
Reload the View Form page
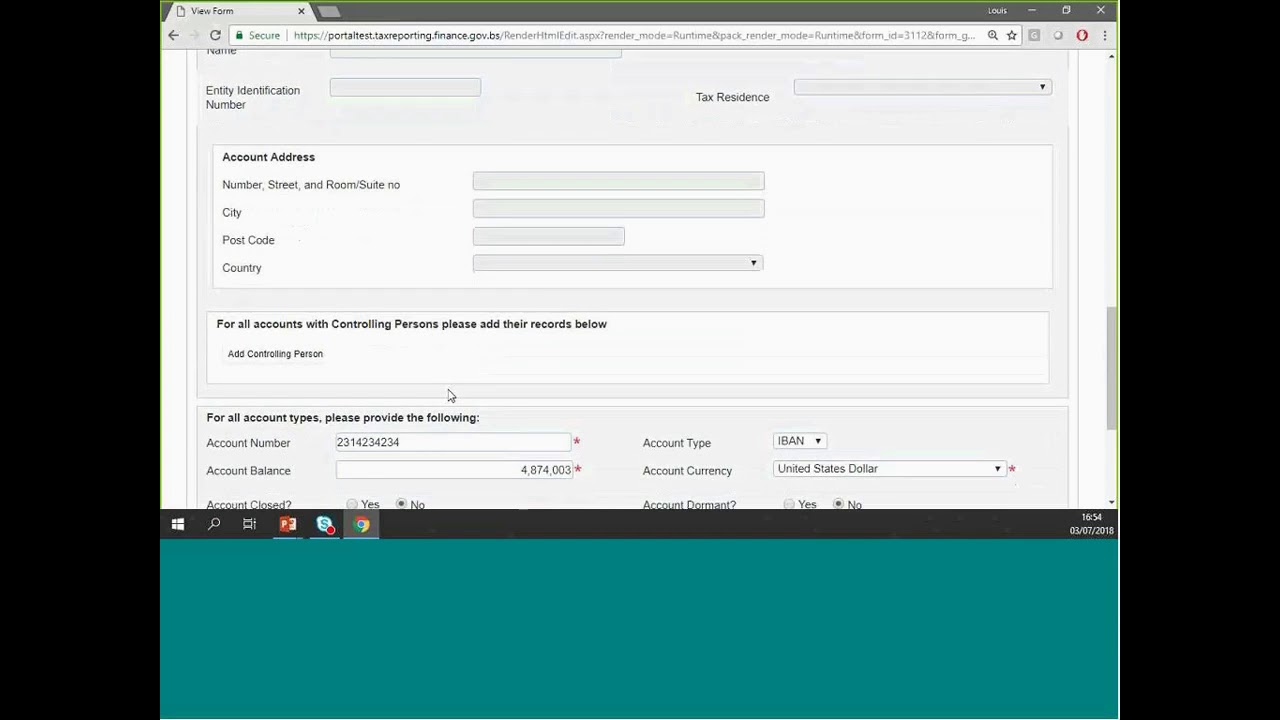pyautogui.click(x=215, y=35)
